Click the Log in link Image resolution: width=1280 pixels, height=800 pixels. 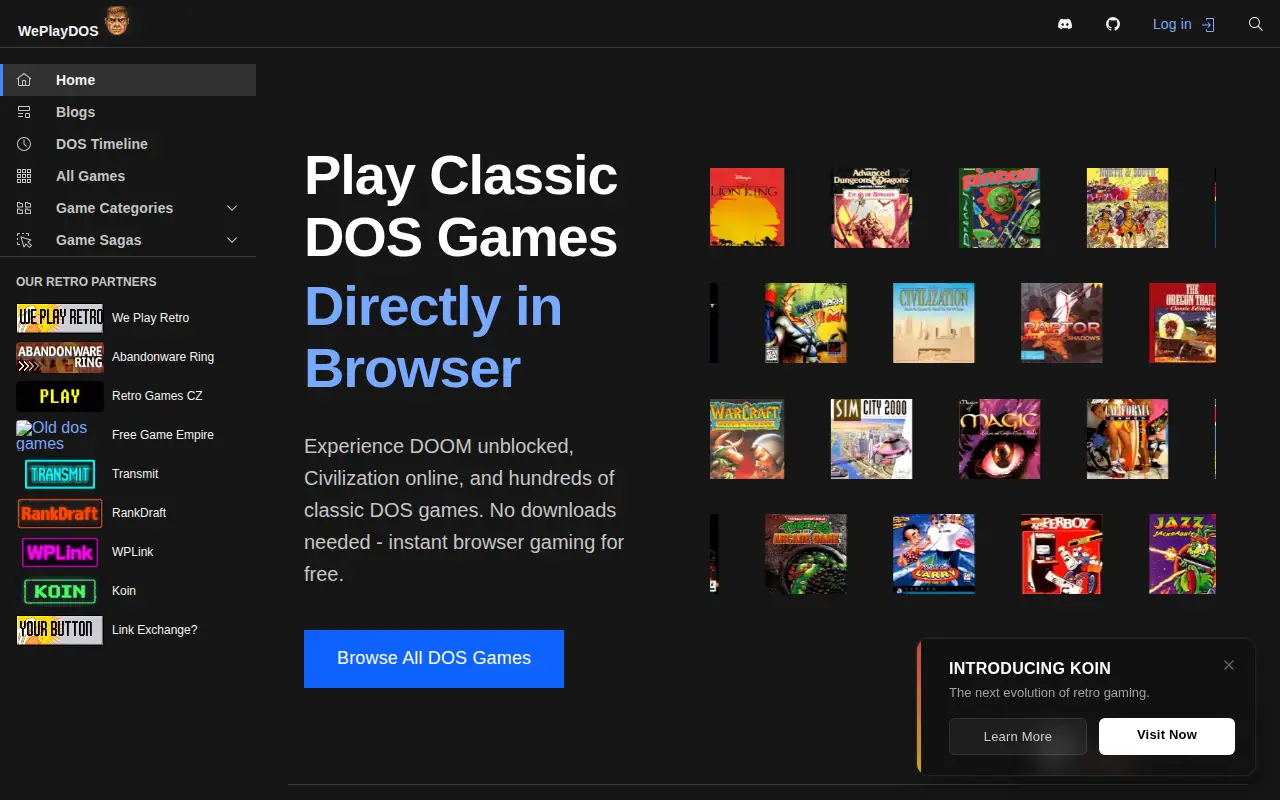1184,24
